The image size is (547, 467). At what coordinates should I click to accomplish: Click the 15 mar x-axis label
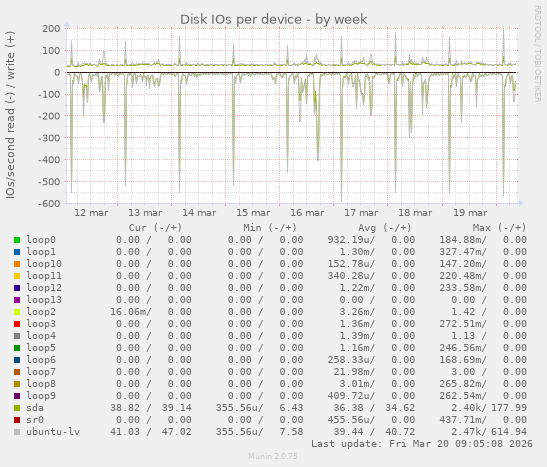tap(253, 213)
